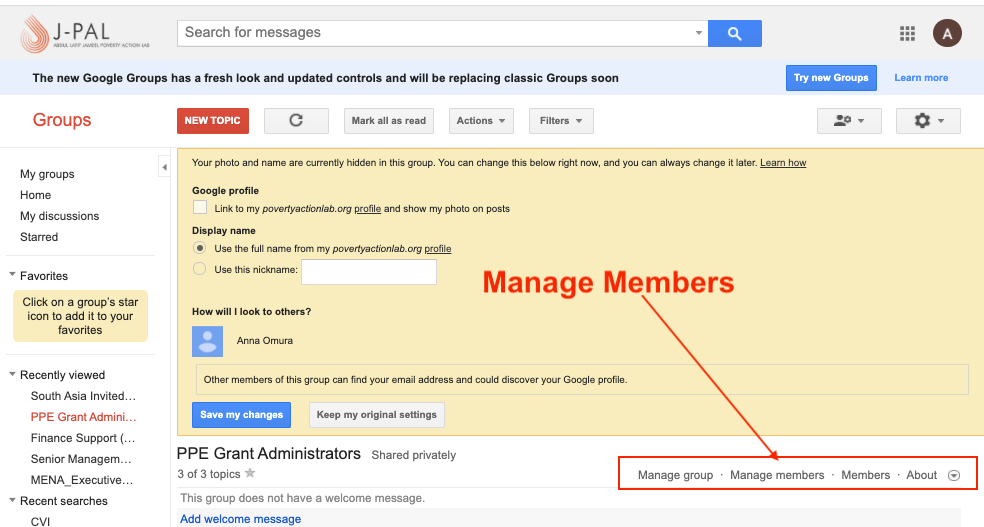Open the 'profile' link in the checkbox row
The image size is (984, 527).
coord(368,208)
